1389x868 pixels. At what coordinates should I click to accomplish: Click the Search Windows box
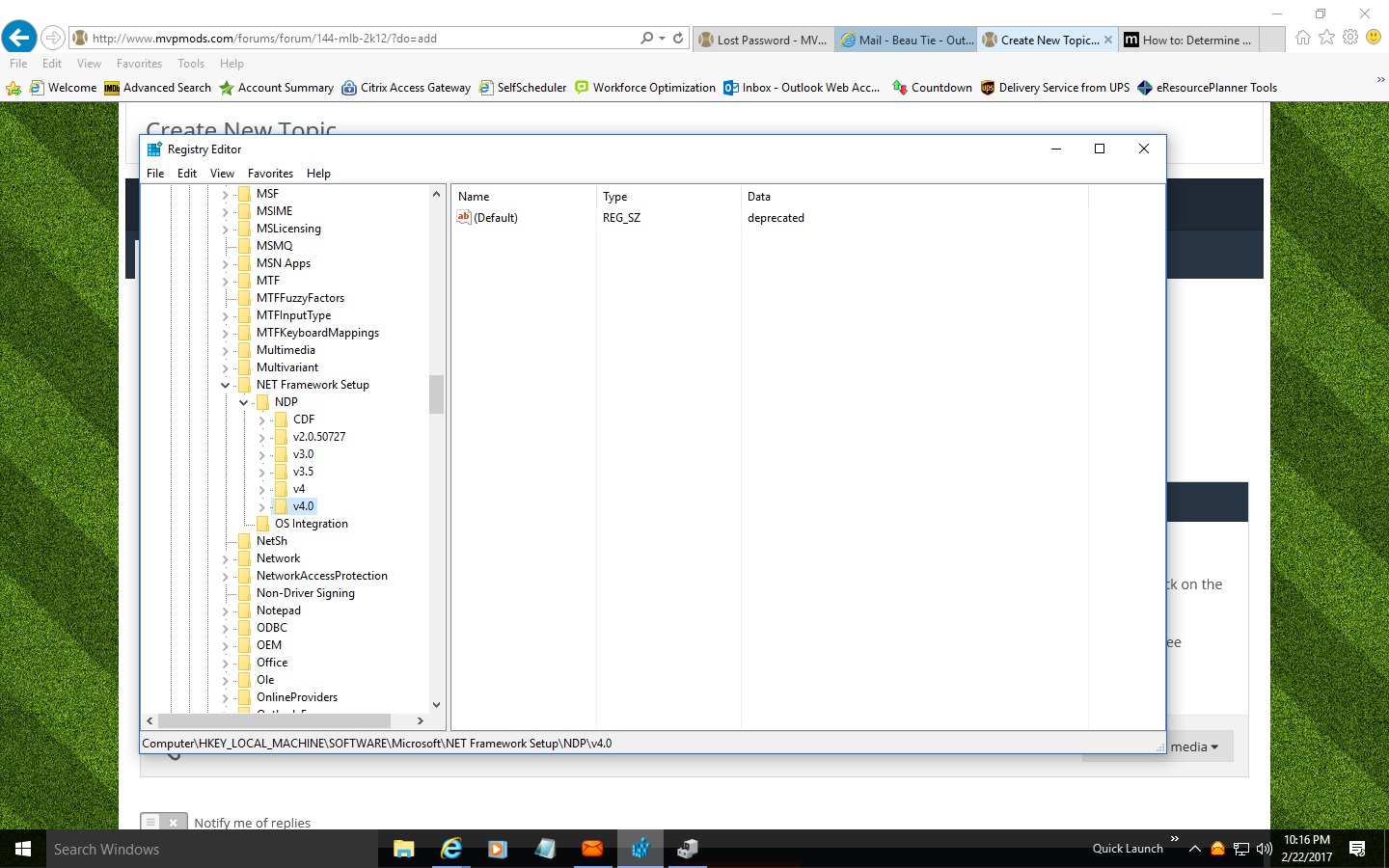pos(212,849)
